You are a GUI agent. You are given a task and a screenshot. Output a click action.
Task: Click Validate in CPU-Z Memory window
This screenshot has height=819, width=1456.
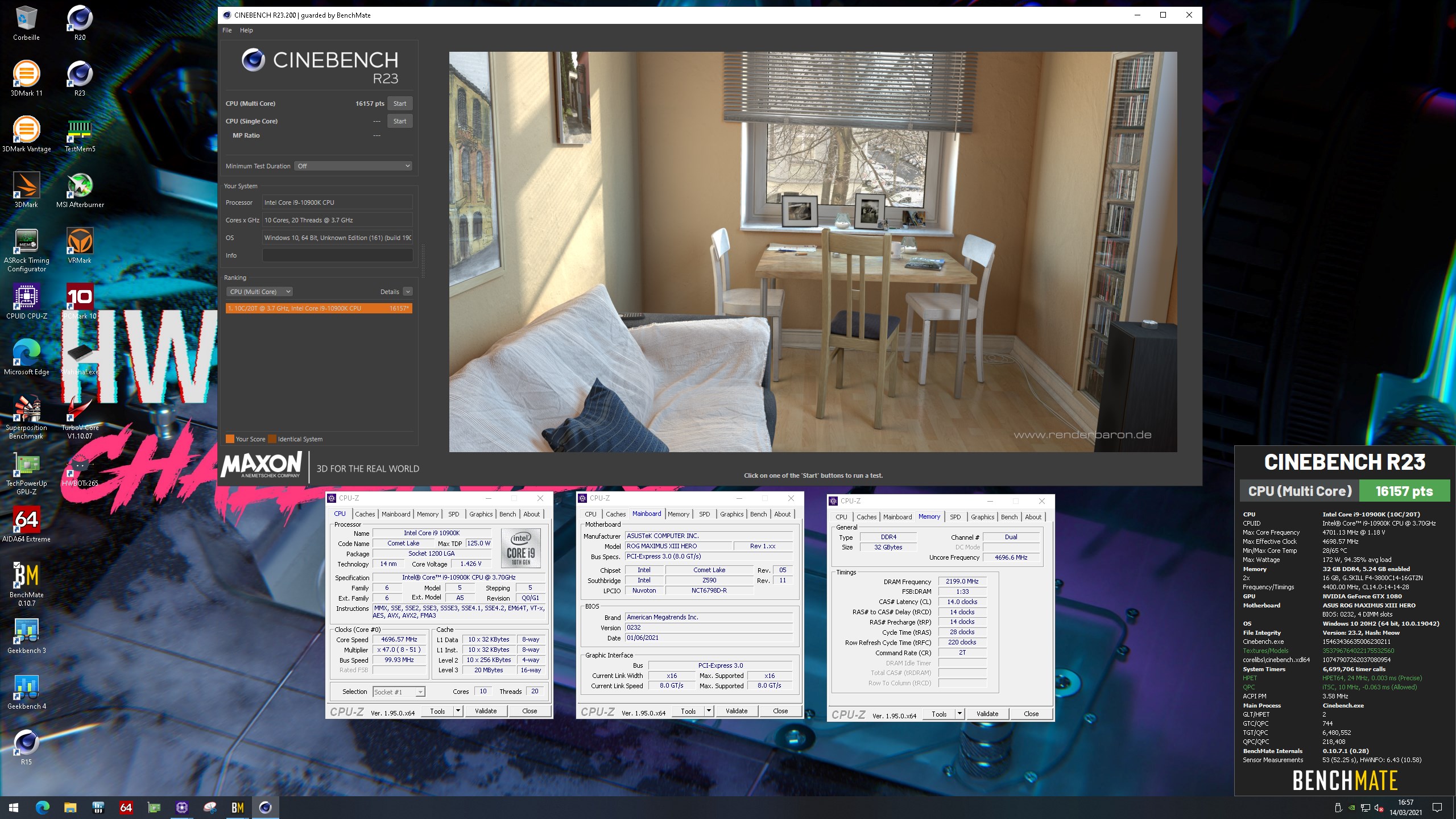click(x=987, y=714)
